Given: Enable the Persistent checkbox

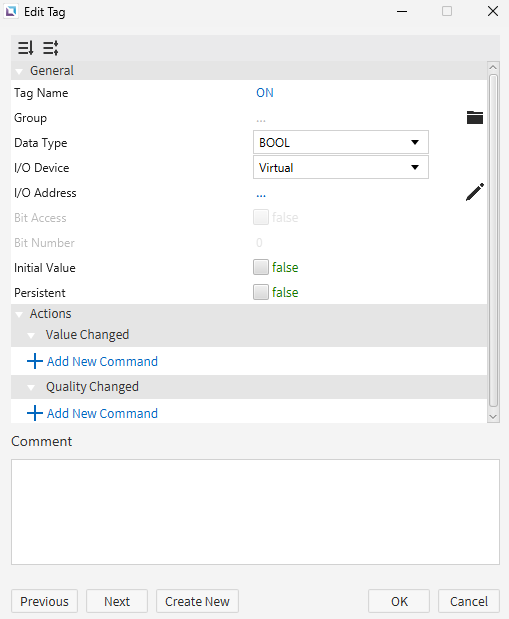Looking at the screenshot, I should (261, 293).
